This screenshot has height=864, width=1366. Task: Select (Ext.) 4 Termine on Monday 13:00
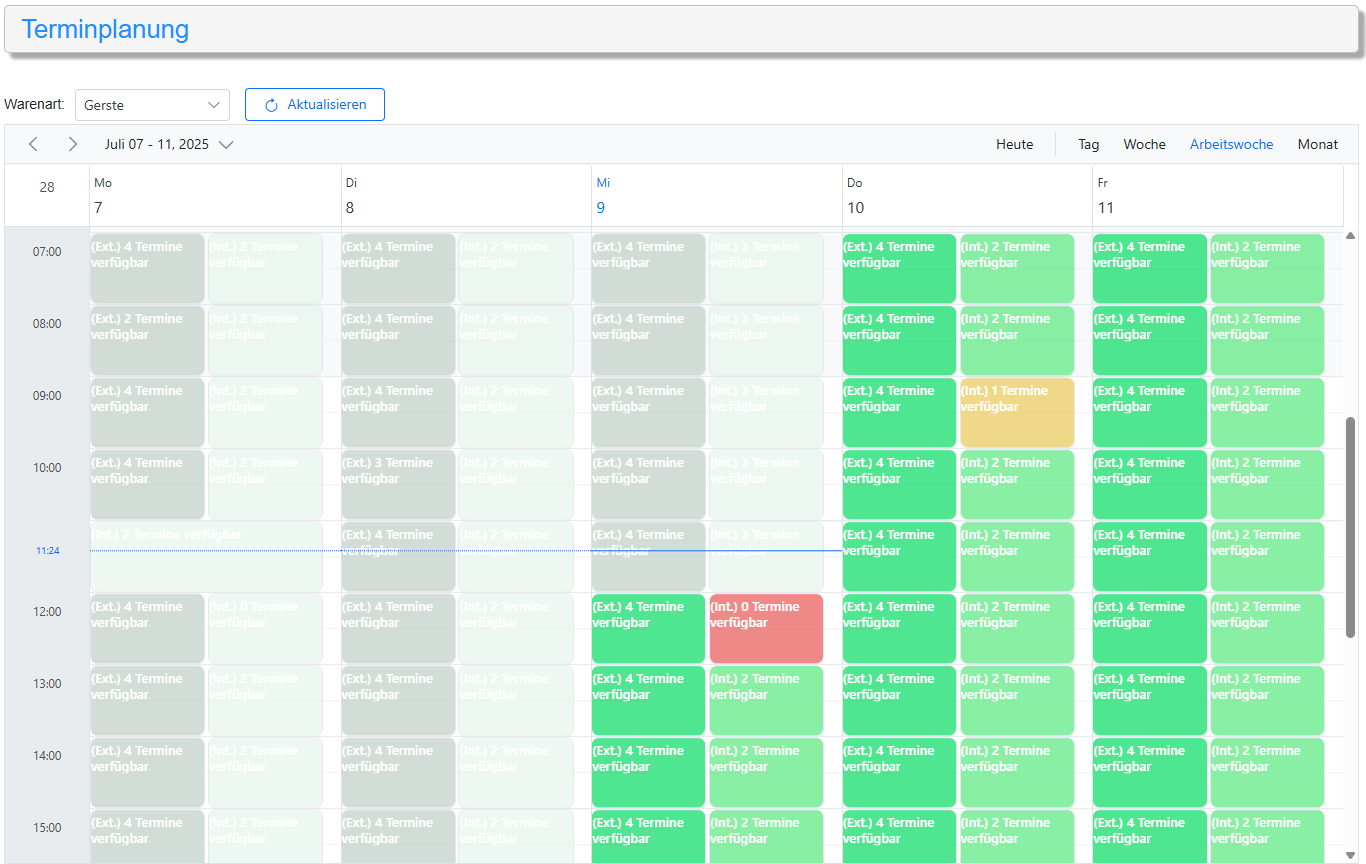tap(147, 700)
